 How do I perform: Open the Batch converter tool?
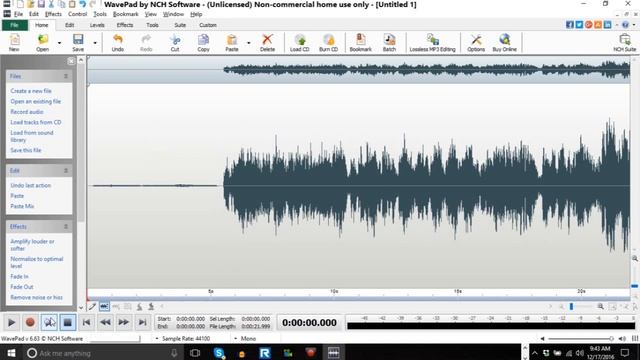pos(389,42)
